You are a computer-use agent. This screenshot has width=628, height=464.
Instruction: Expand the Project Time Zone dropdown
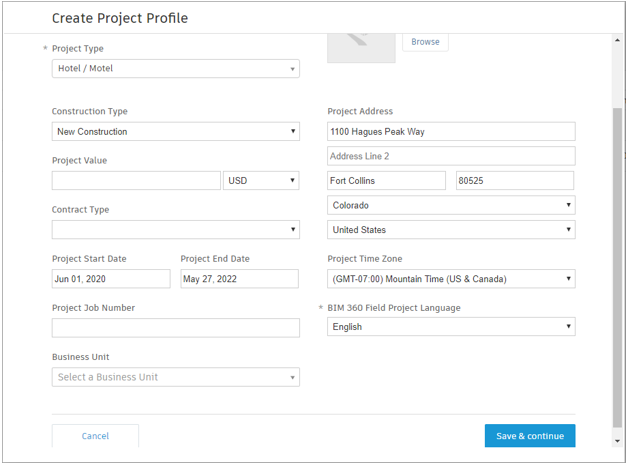click(x=451, y=279)
